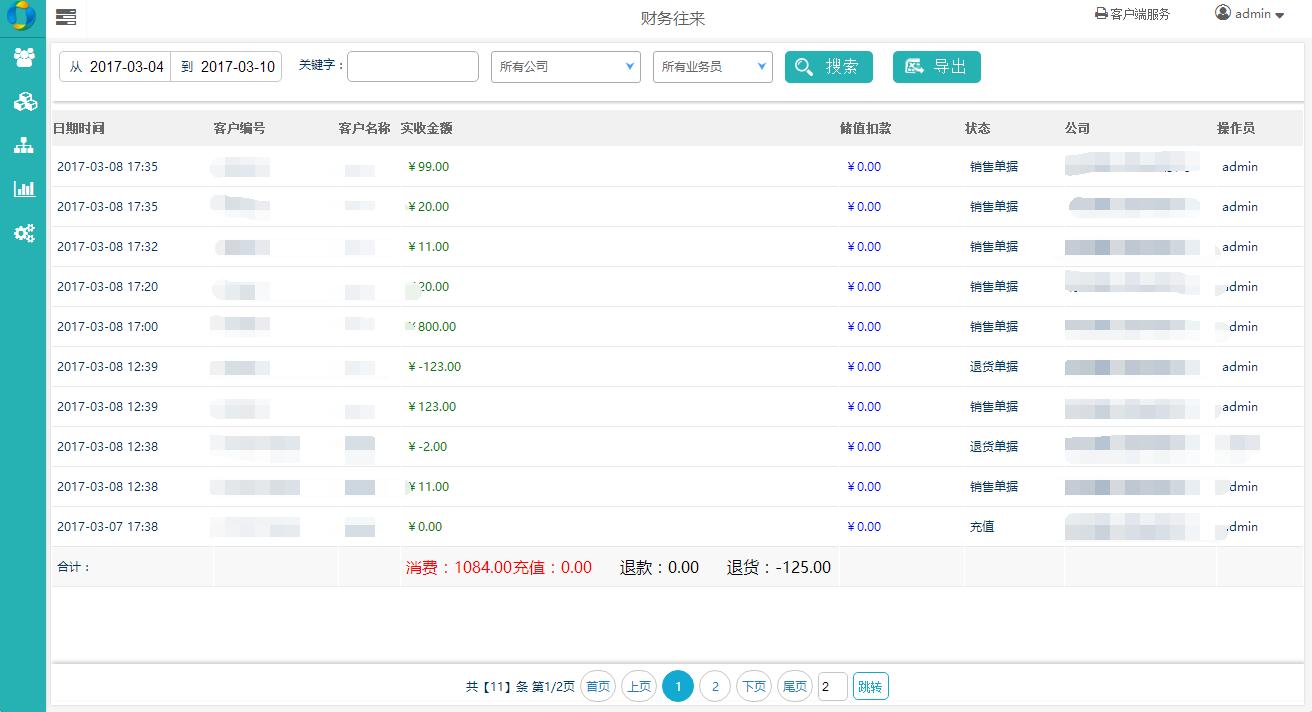The image size is (1312, 712).
Task: Click the 实收金额 column header
Action: [427, 128]
